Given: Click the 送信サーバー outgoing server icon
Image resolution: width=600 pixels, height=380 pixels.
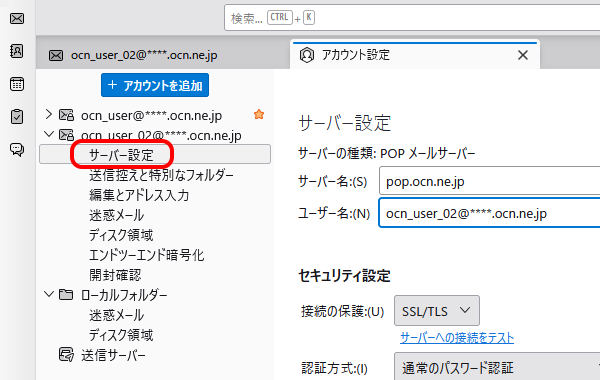Looking at the screenshot, I should tap(66, 355).
